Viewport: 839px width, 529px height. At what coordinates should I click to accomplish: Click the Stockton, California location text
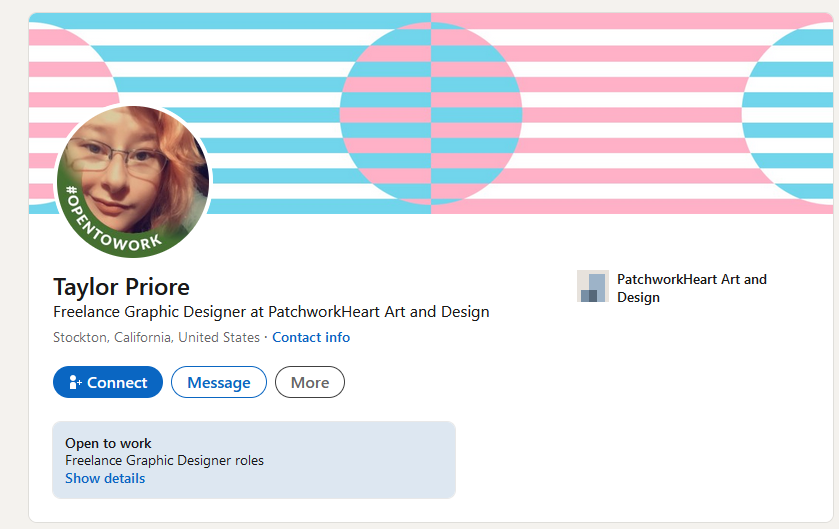coord(156,337)
